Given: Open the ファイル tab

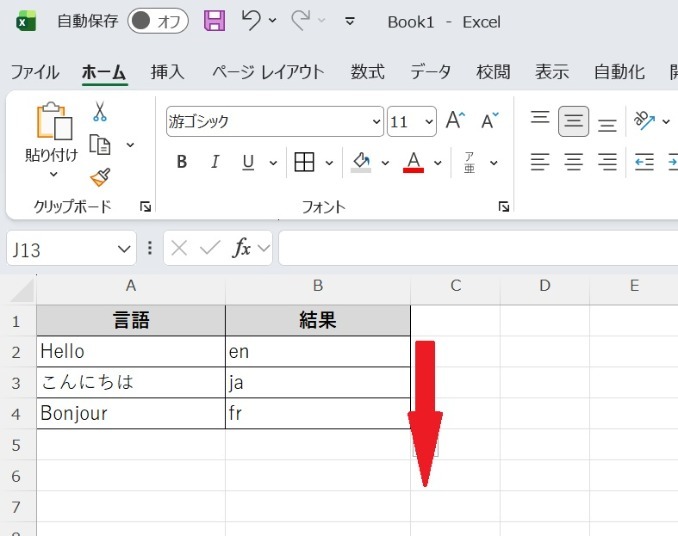Looking at the screenshot, I should pyautogui.click(x=35, y=72).
